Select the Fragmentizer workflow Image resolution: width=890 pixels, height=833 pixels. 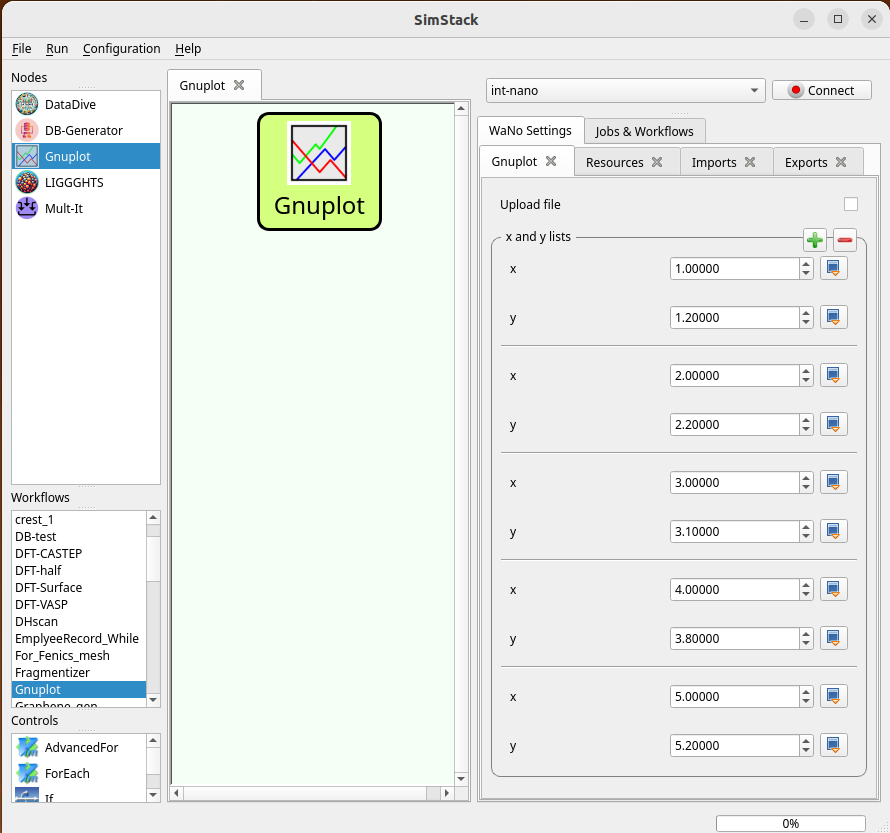coord(79,673)
